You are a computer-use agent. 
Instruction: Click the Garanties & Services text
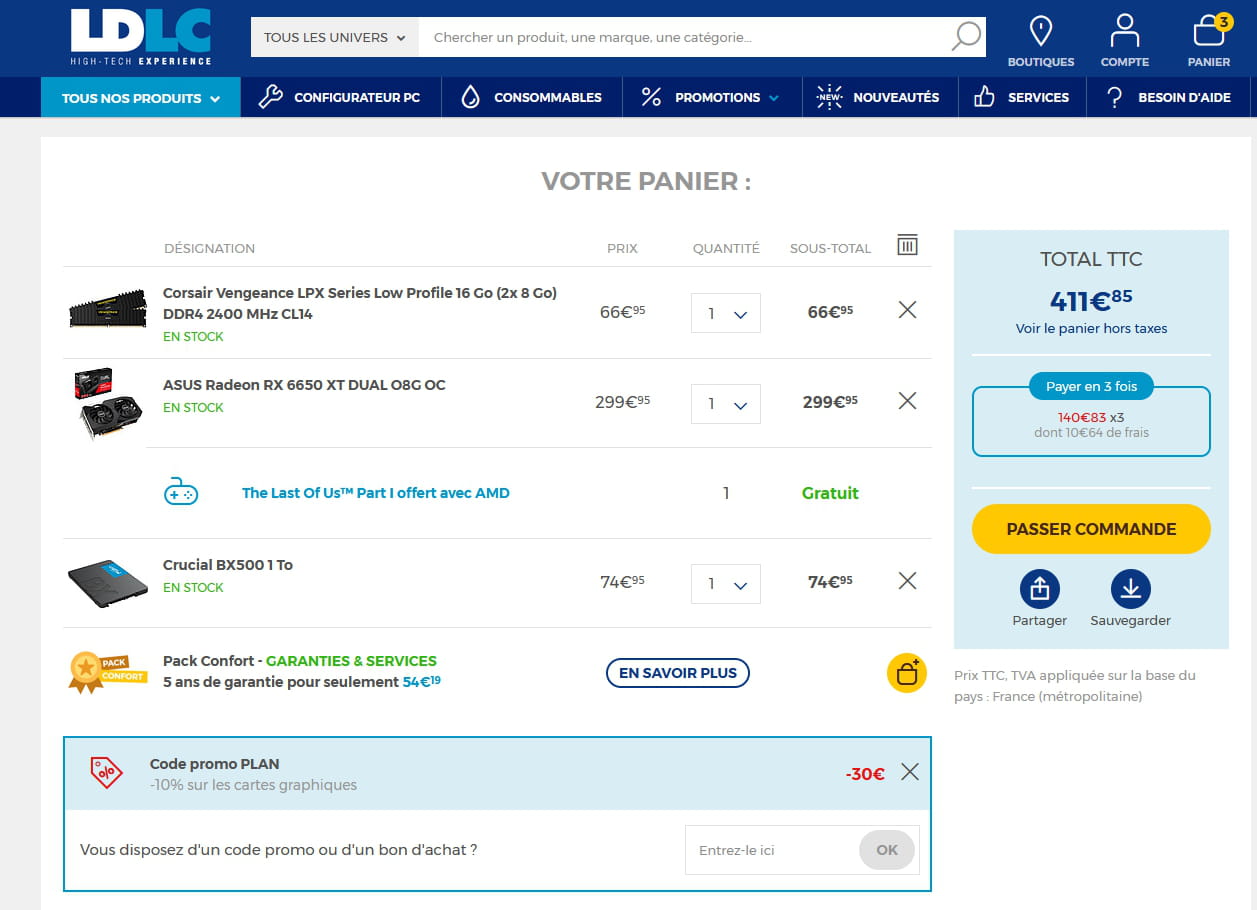click(351, 661)
